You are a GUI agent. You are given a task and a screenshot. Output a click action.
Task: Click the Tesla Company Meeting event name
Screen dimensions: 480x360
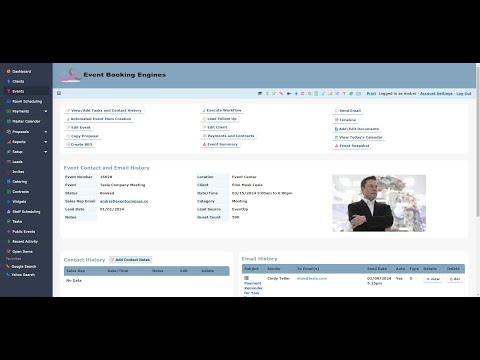click(x=122, y=185)
